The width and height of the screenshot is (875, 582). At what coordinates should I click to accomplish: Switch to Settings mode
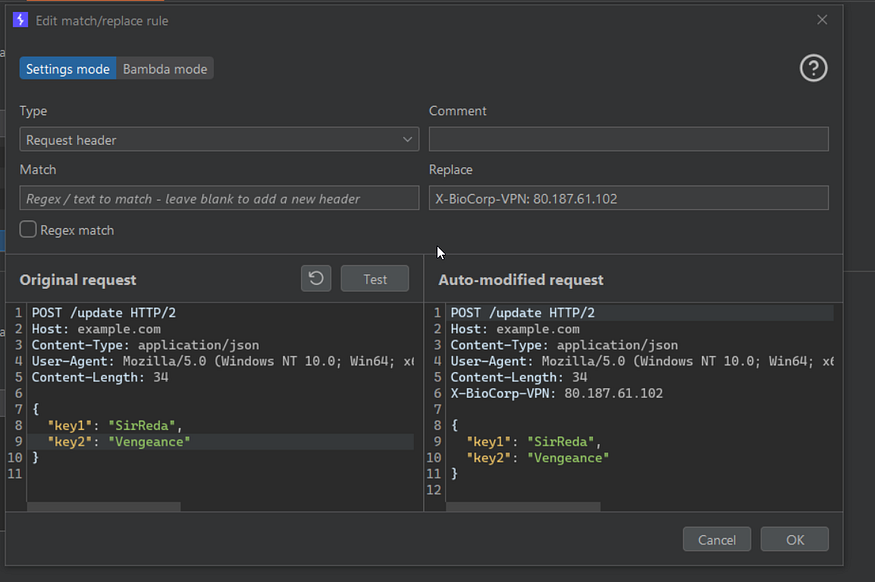point(68,69)
